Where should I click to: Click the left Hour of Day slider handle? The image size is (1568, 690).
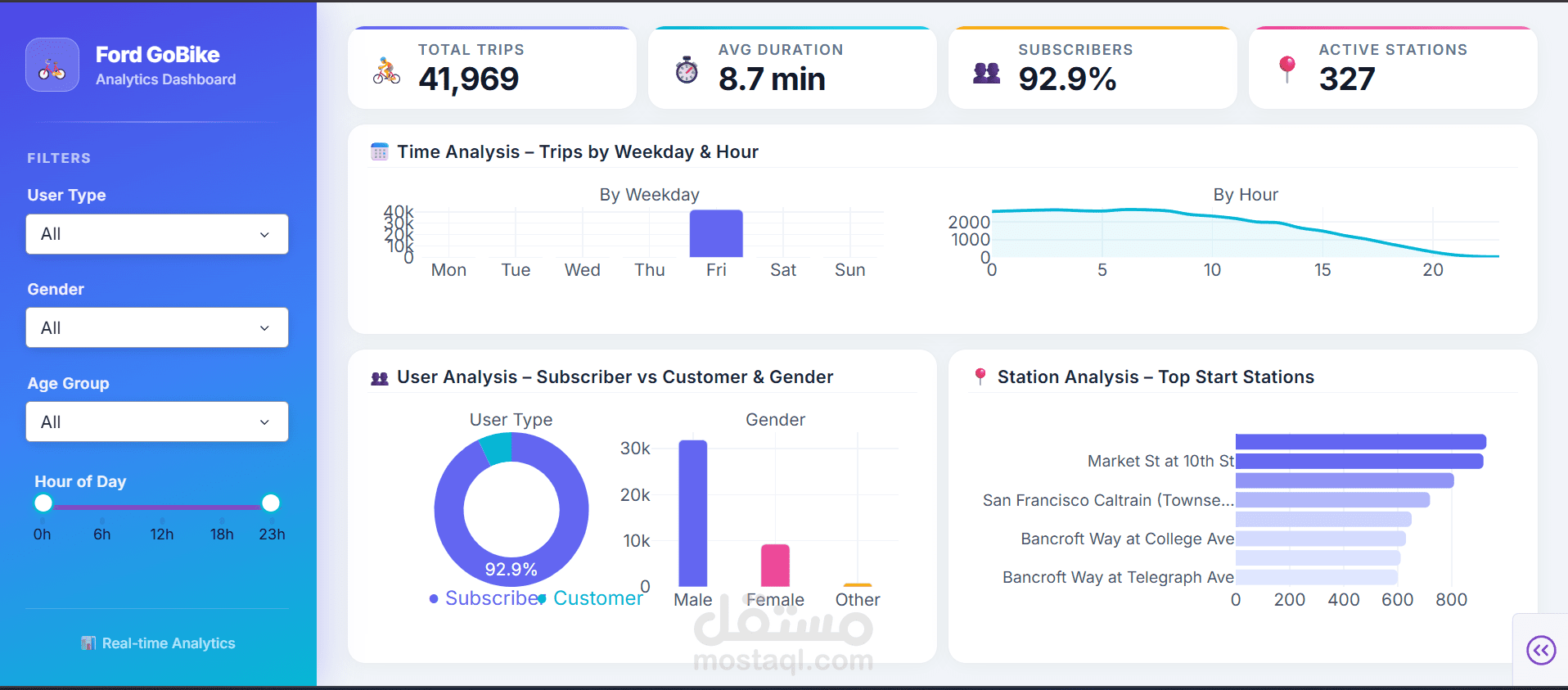point(43,503)
